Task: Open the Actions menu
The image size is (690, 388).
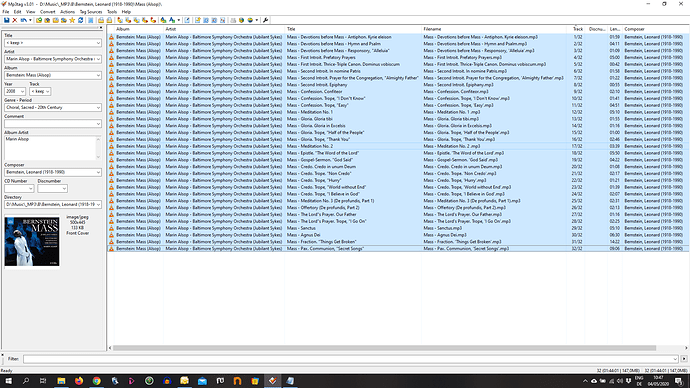Action: (x=67, y=12)
